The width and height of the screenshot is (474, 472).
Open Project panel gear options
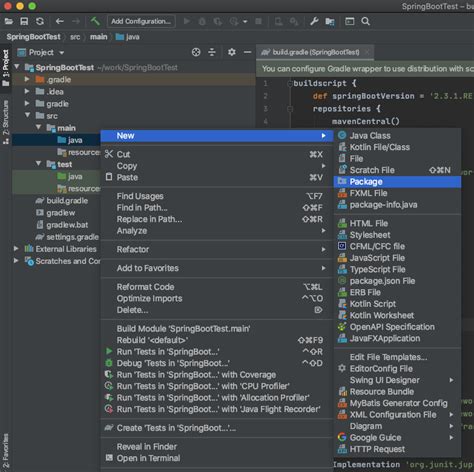pyautogui.click(x=232, y=52)
